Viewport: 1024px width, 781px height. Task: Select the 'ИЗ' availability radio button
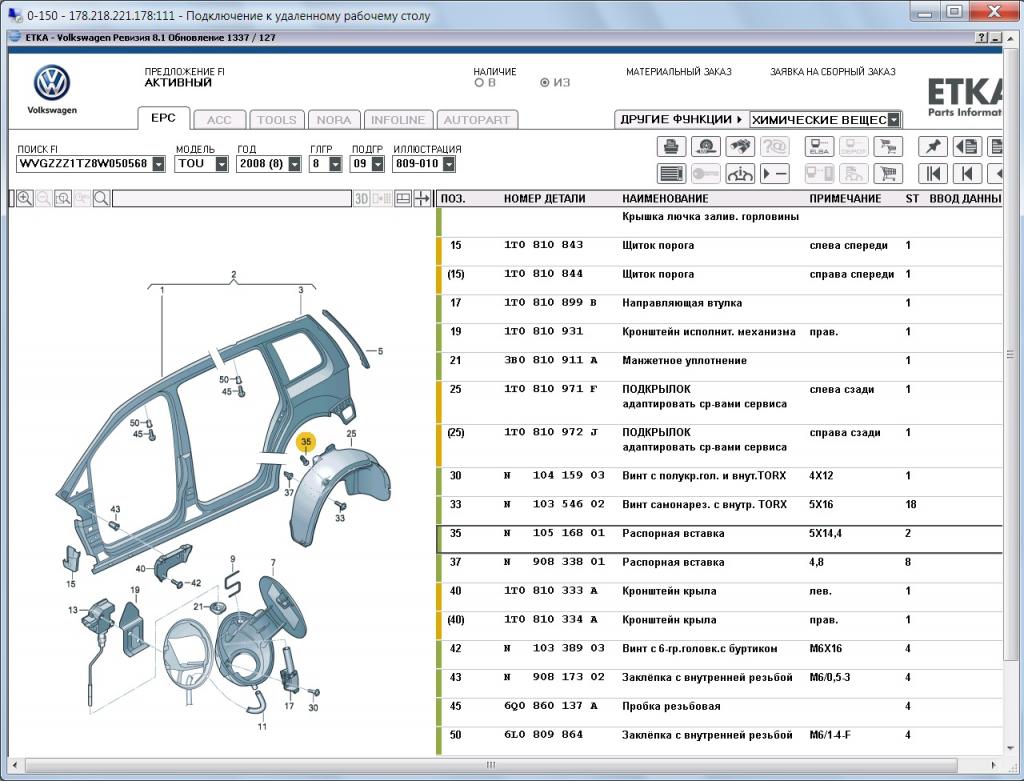[x=545, y=83]
